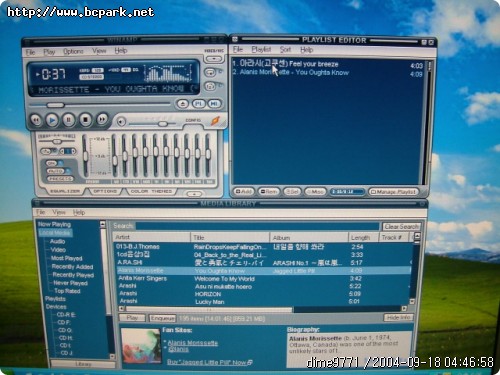This screenshot has width=500, height=375.
Task: Click the Manage Playlist button
Action: [x=394, y=192]
